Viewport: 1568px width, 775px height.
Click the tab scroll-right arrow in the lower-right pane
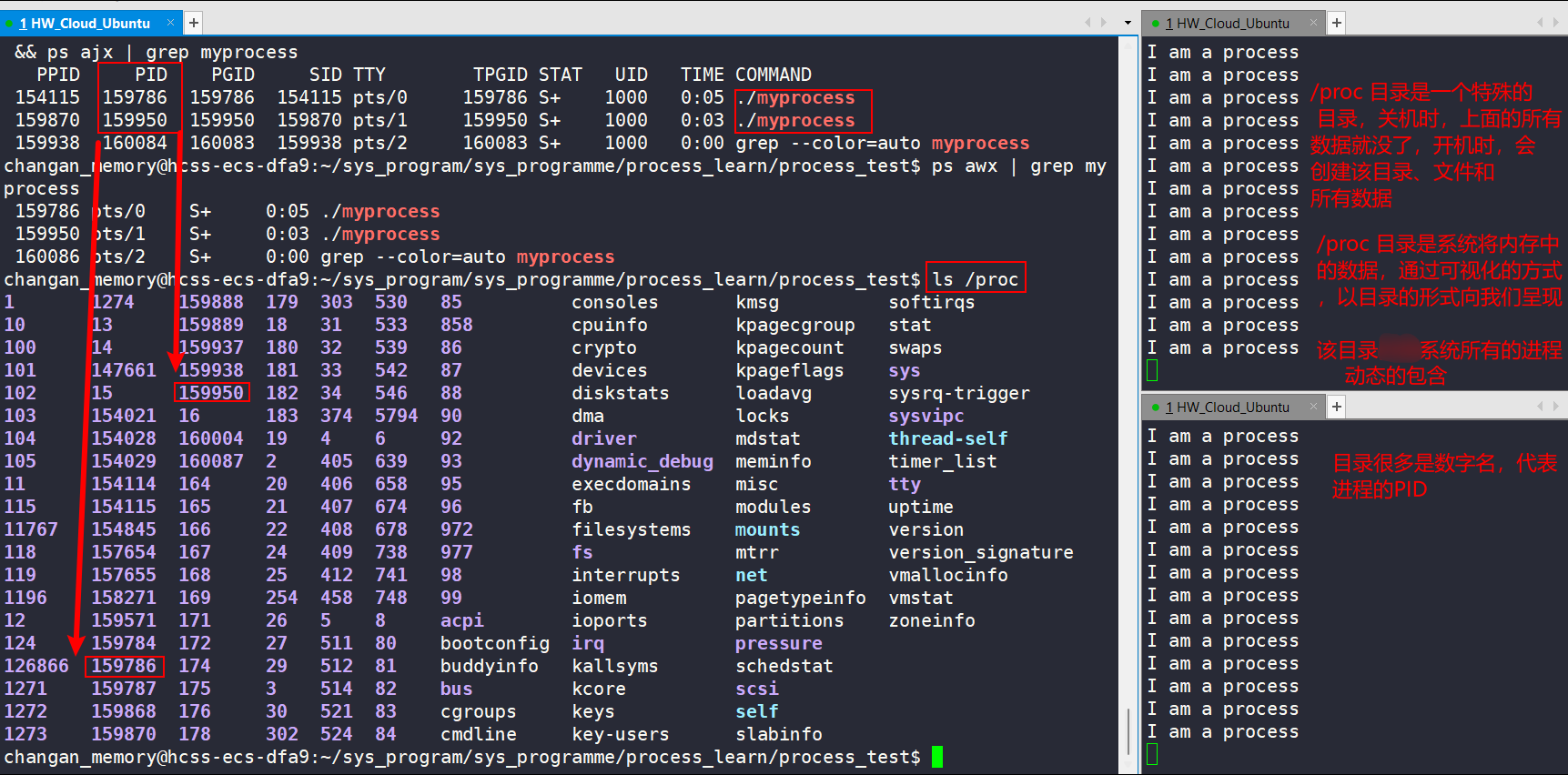point(1557,407)
